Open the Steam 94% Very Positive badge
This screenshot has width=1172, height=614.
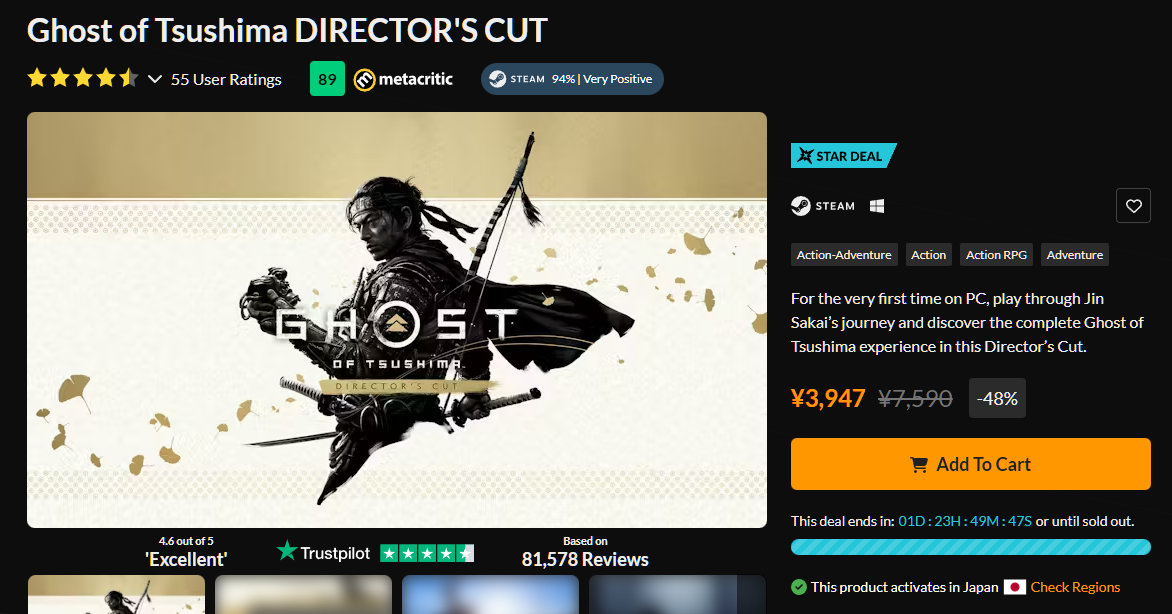[x=573, y=79]
